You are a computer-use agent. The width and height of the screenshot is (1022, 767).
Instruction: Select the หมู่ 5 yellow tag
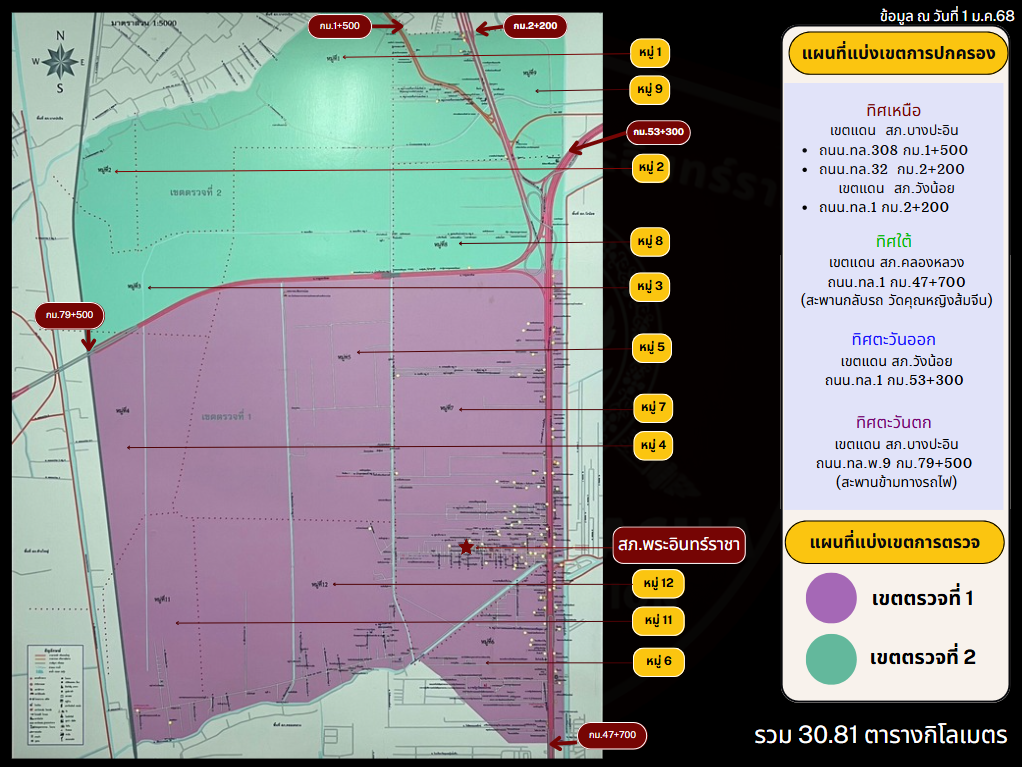[x=650, y=349]
